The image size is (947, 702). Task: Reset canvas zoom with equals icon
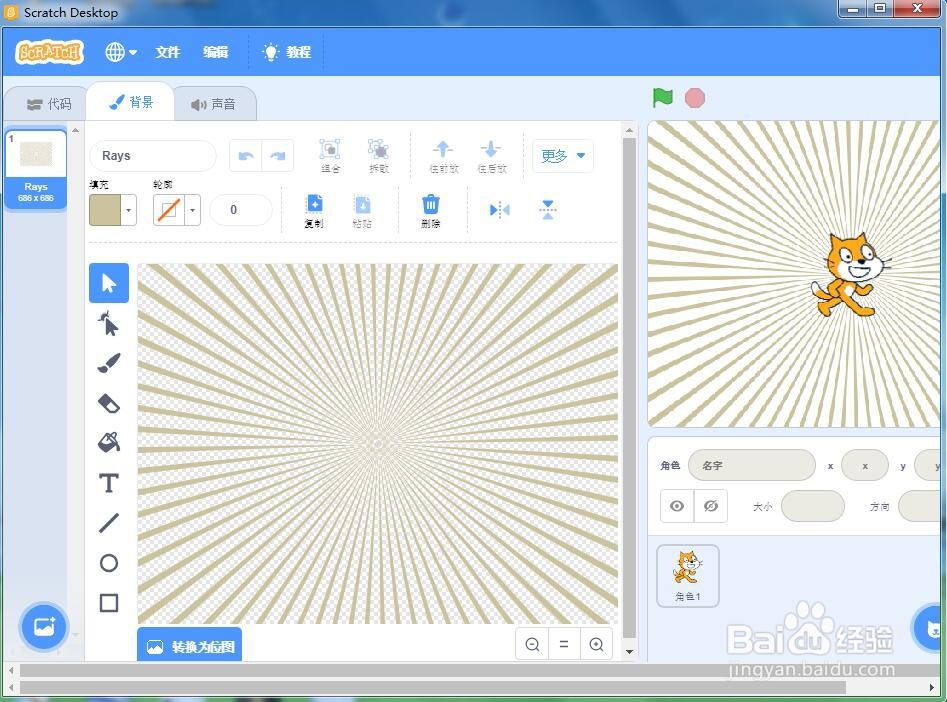tap(564, 645)
